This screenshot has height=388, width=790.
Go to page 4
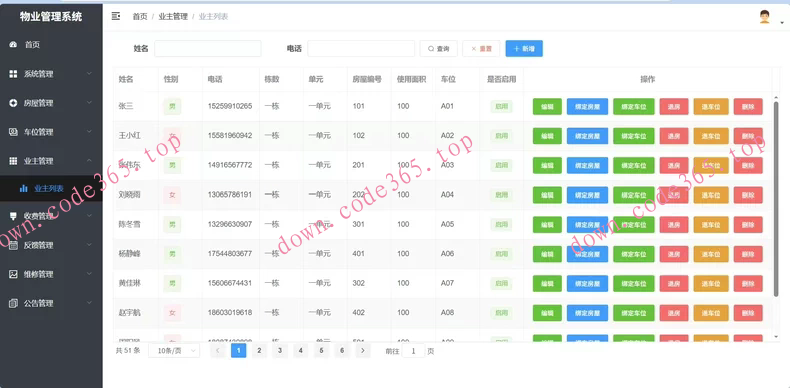[300, 351]
